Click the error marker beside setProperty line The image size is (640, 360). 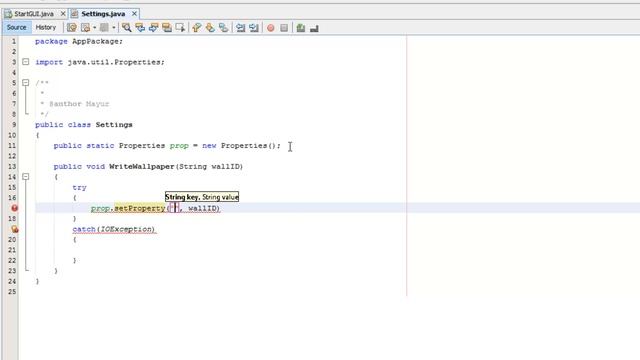click(x=14, y=208)
